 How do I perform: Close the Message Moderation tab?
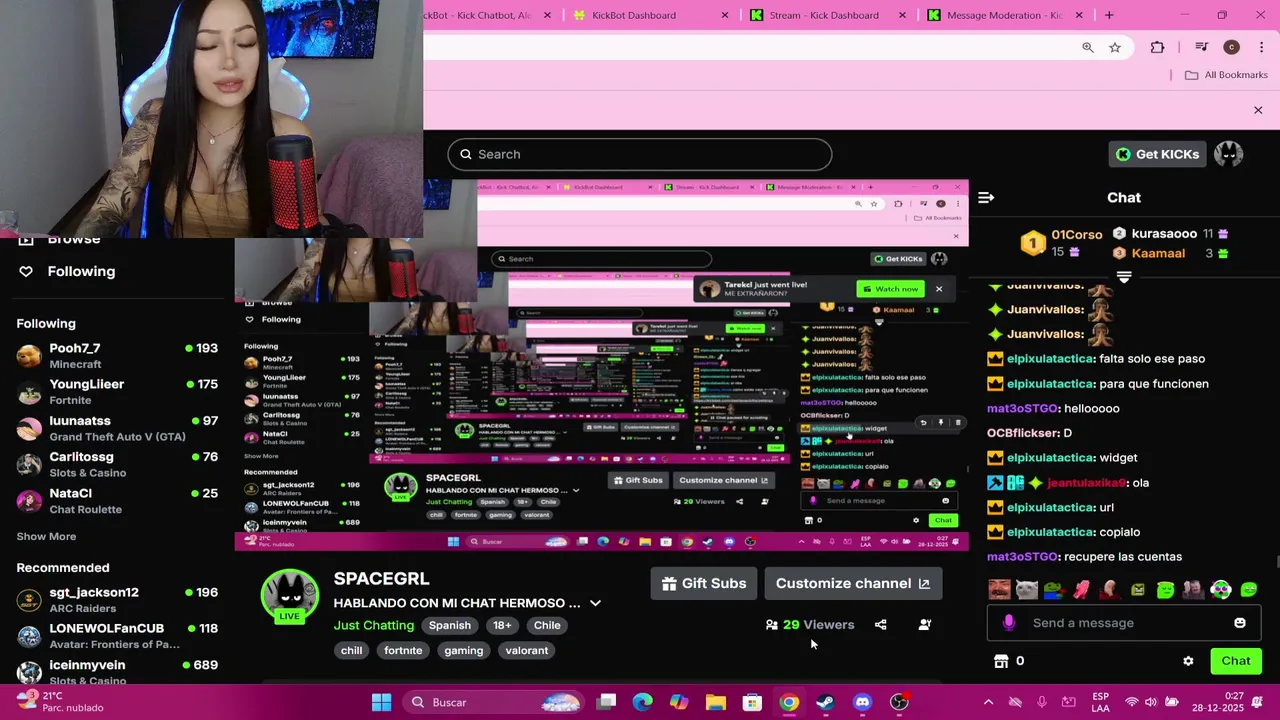point(1079,15)
